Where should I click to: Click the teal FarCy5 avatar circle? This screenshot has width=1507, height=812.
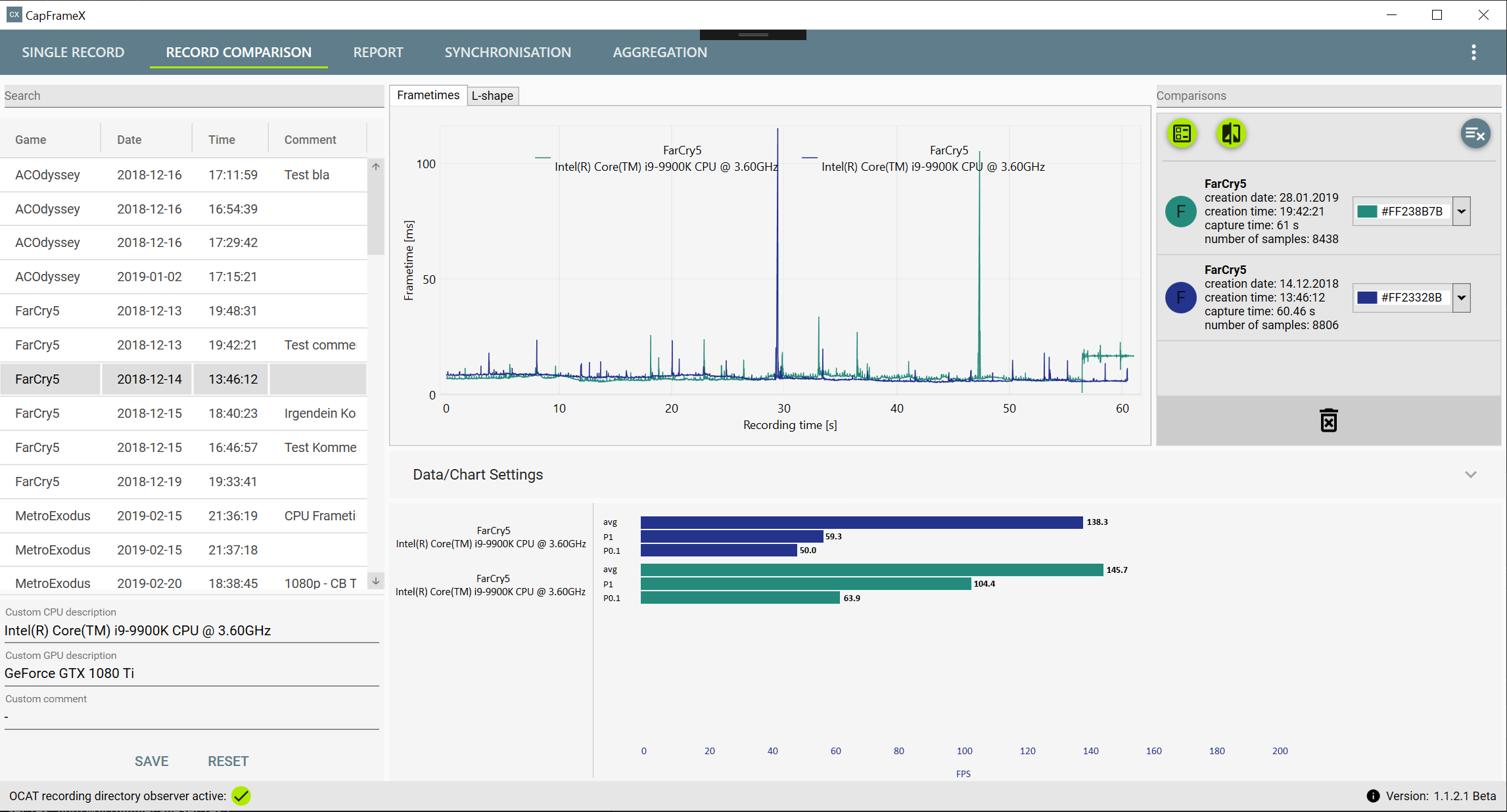click(1180, 212)
